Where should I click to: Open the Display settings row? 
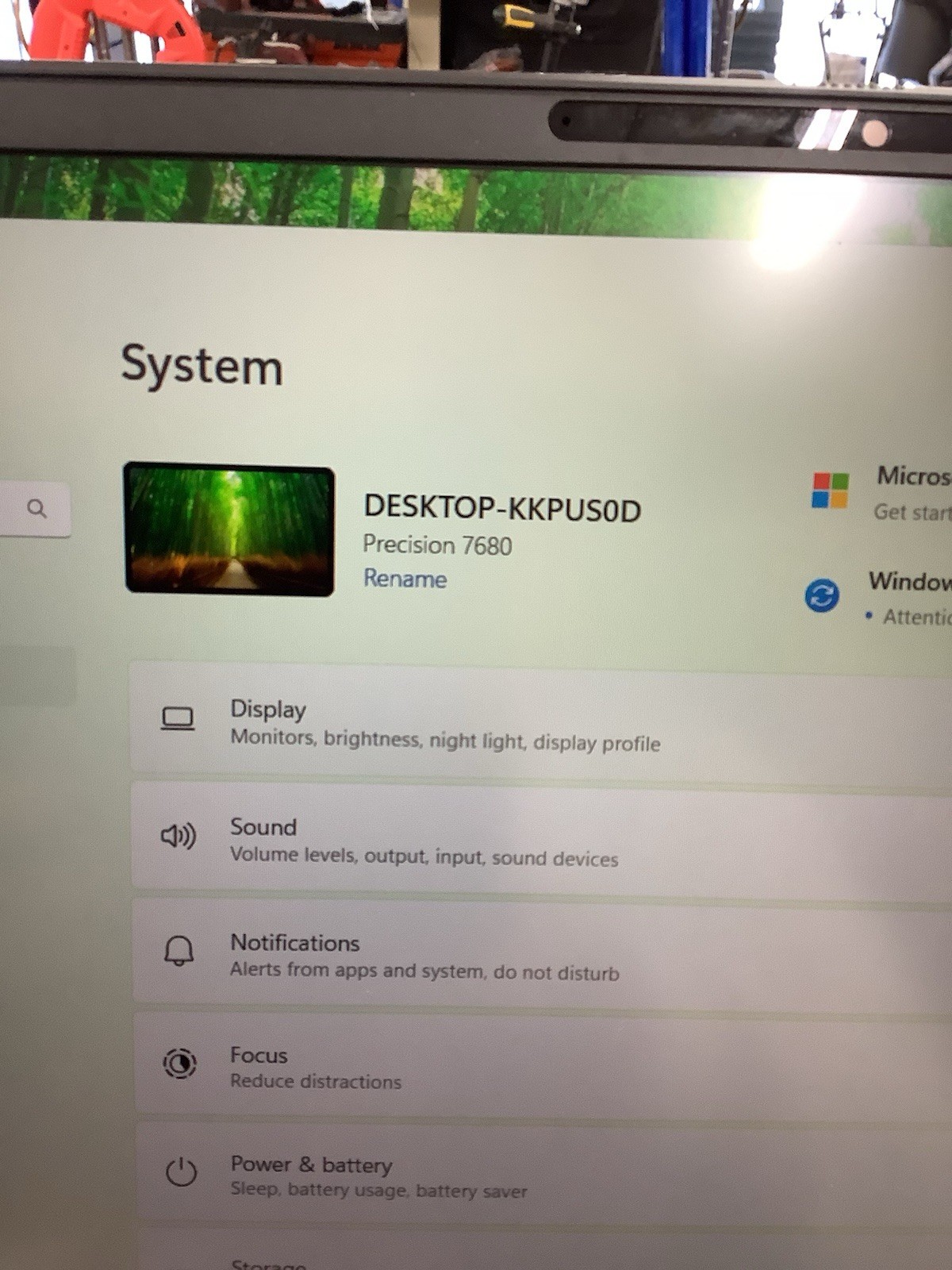click(x=541, y=724)
